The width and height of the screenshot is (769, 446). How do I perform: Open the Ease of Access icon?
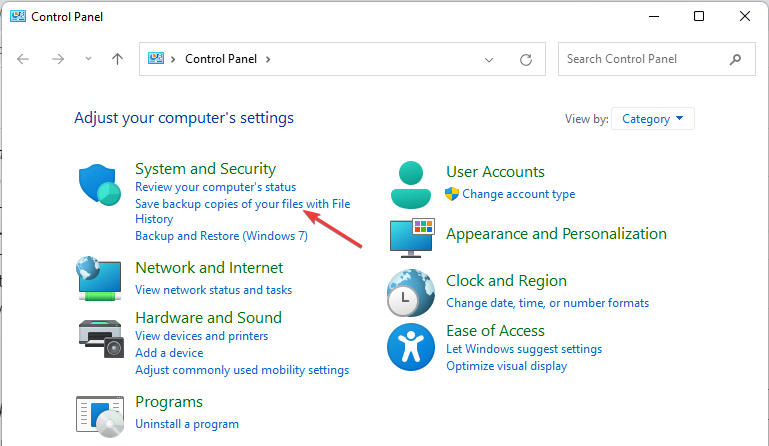click(x=409, y=346)
